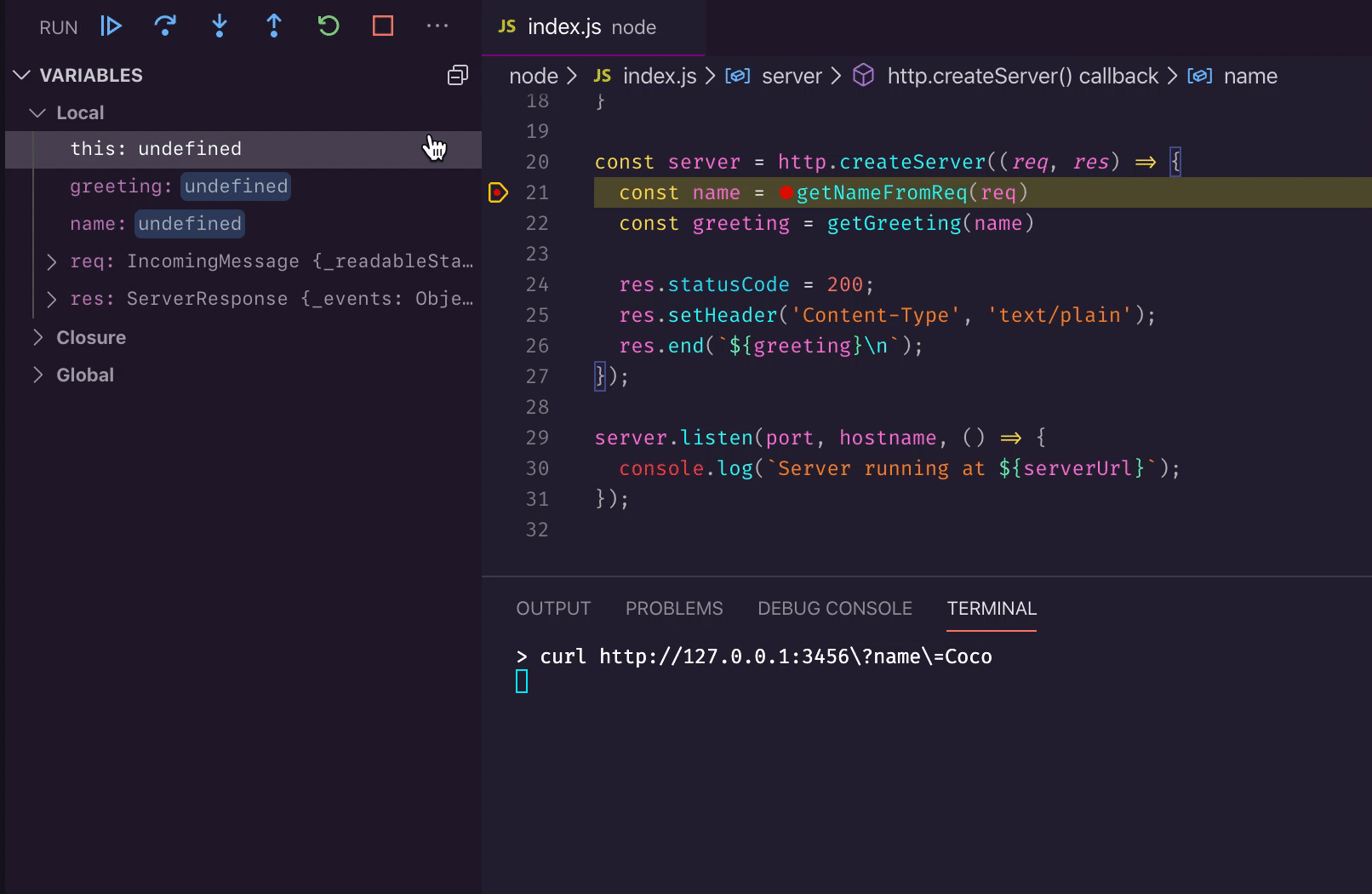Expand the req IncomingMessage variable
The height and width of the screenshot is (894, 1372).
[52, 261]
